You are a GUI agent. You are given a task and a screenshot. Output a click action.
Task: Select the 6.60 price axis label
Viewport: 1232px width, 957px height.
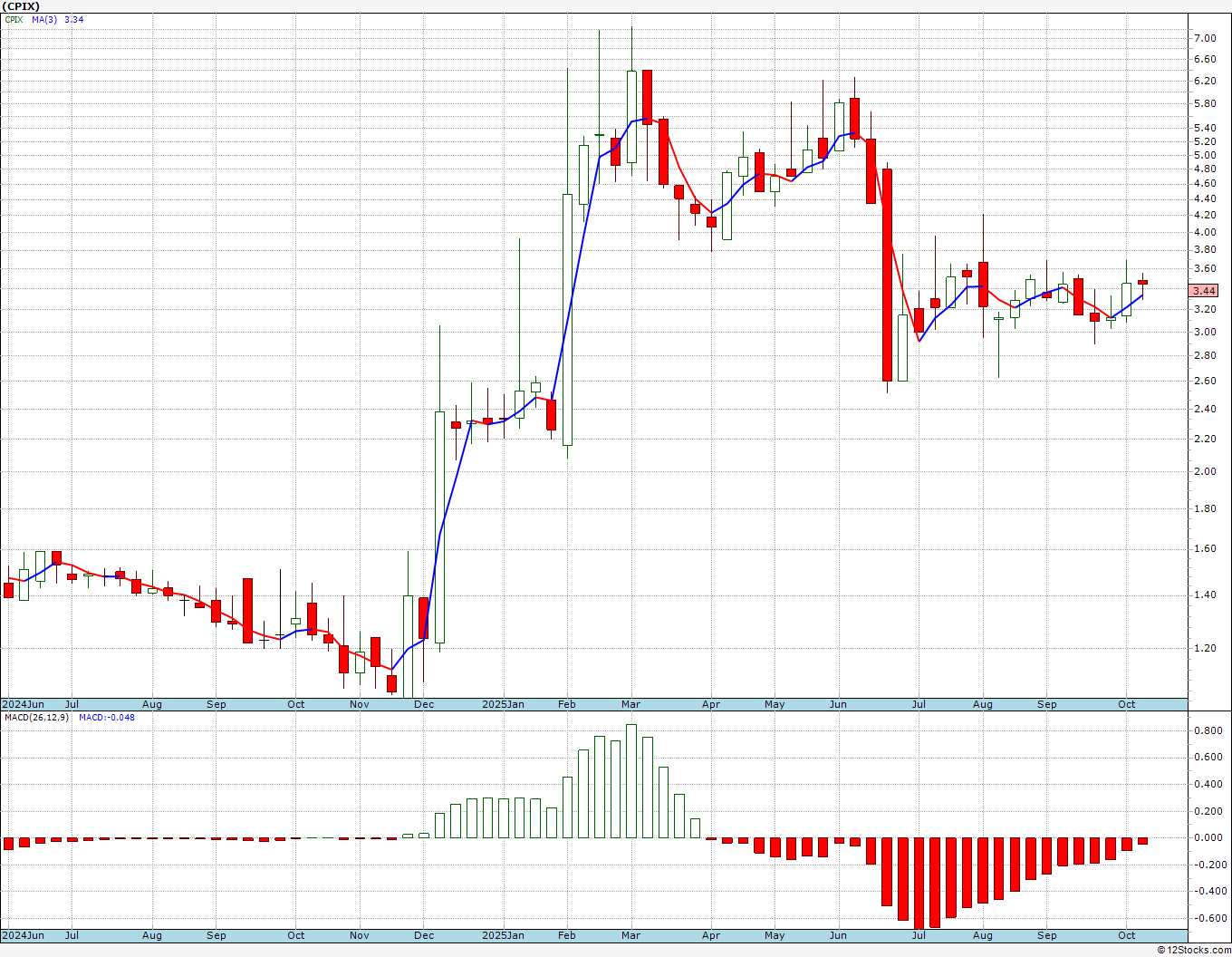[x=1205, y=59]
